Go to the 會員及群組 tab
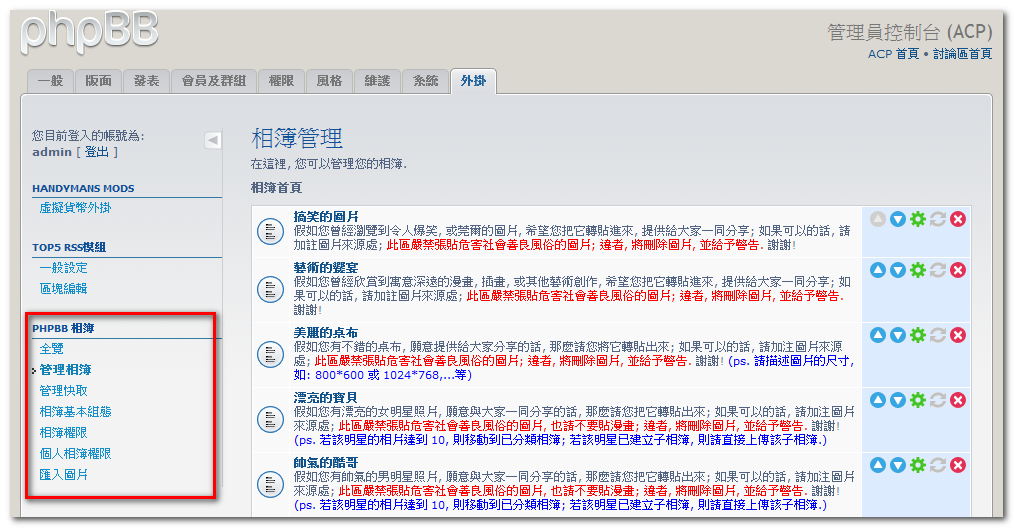This screenshot has height=528, width=1014. 213,81
